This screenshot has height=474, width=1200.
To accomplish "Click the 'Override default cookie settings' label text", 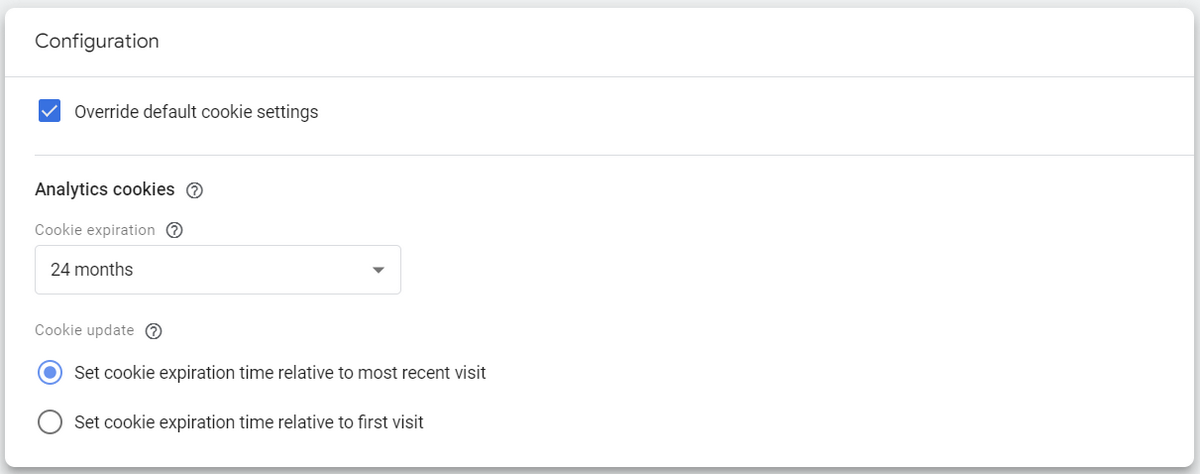I will [196, 112].
